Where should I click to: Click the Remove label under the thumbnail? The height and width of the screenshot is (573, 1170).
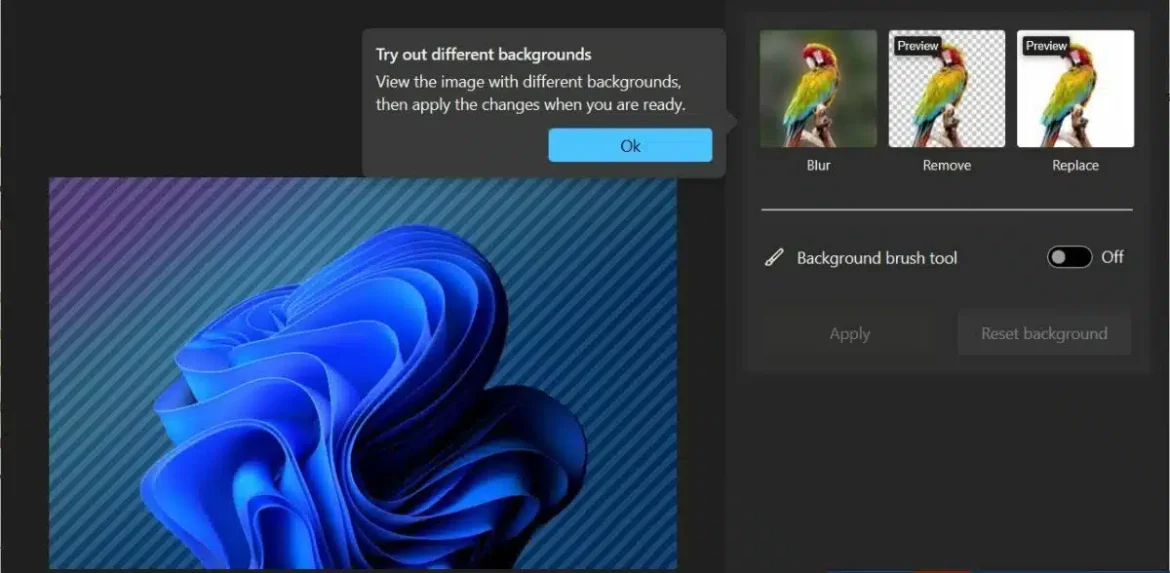(x=946, y=166)
